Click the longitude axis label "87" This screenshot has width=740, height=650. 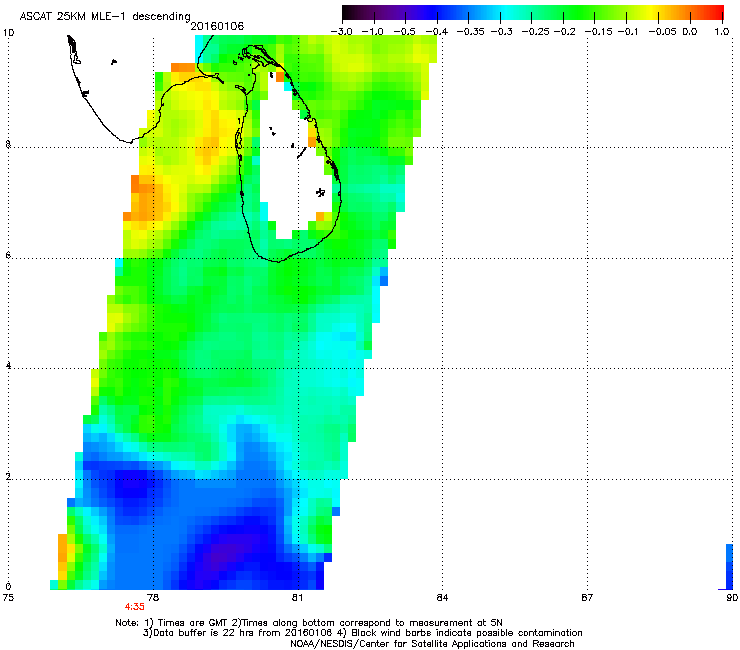[587, 597]
